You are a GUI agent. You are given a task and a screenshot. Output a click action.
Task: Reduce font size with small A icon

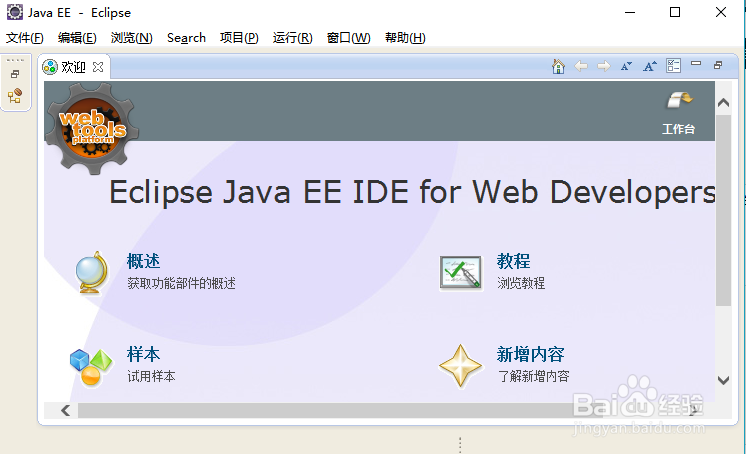(626, 66)
